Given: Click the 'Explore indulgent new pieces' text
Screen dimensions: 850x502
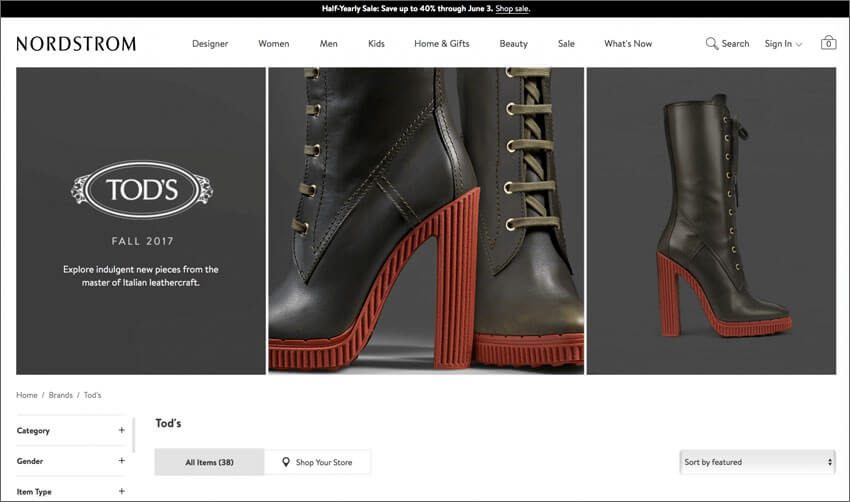Looking at the screenshot, I should (141, 276).
